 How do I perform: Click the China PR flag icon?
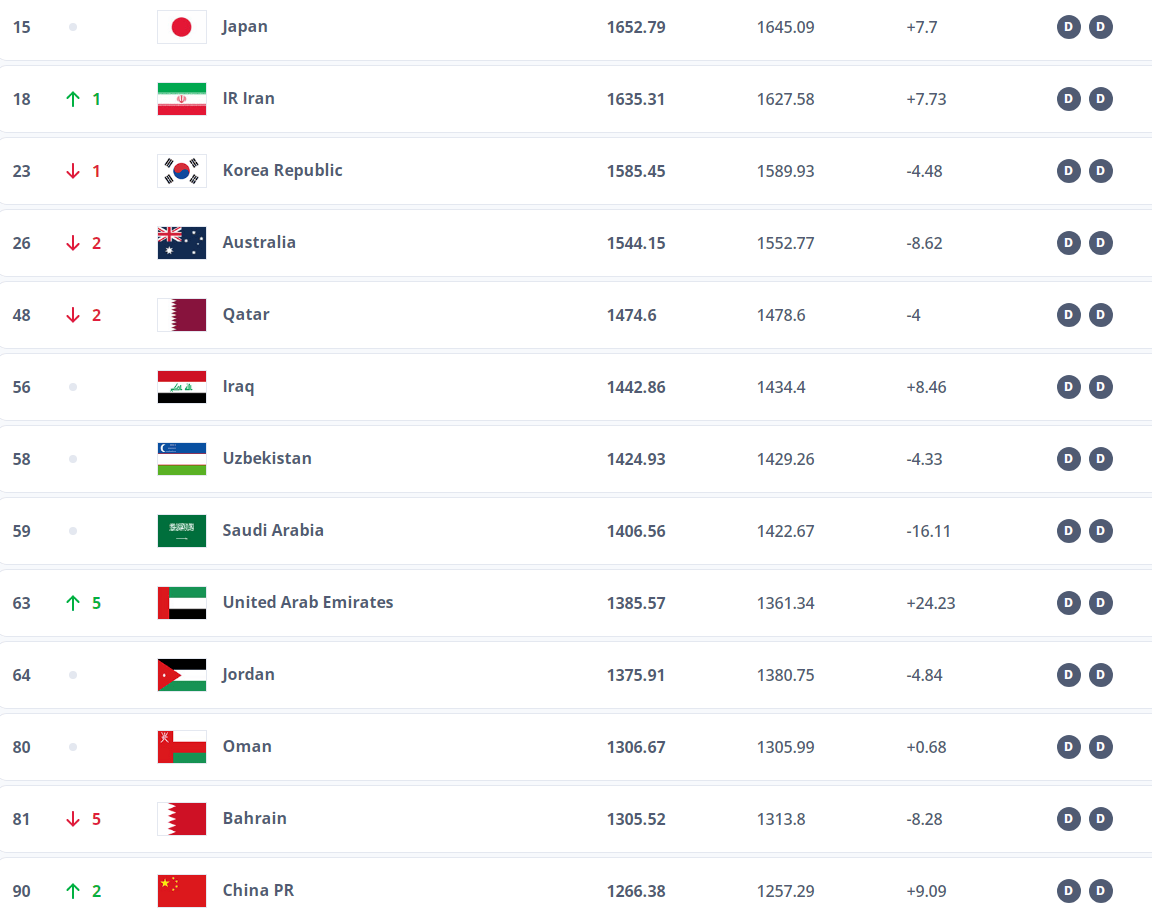[181, 891]
